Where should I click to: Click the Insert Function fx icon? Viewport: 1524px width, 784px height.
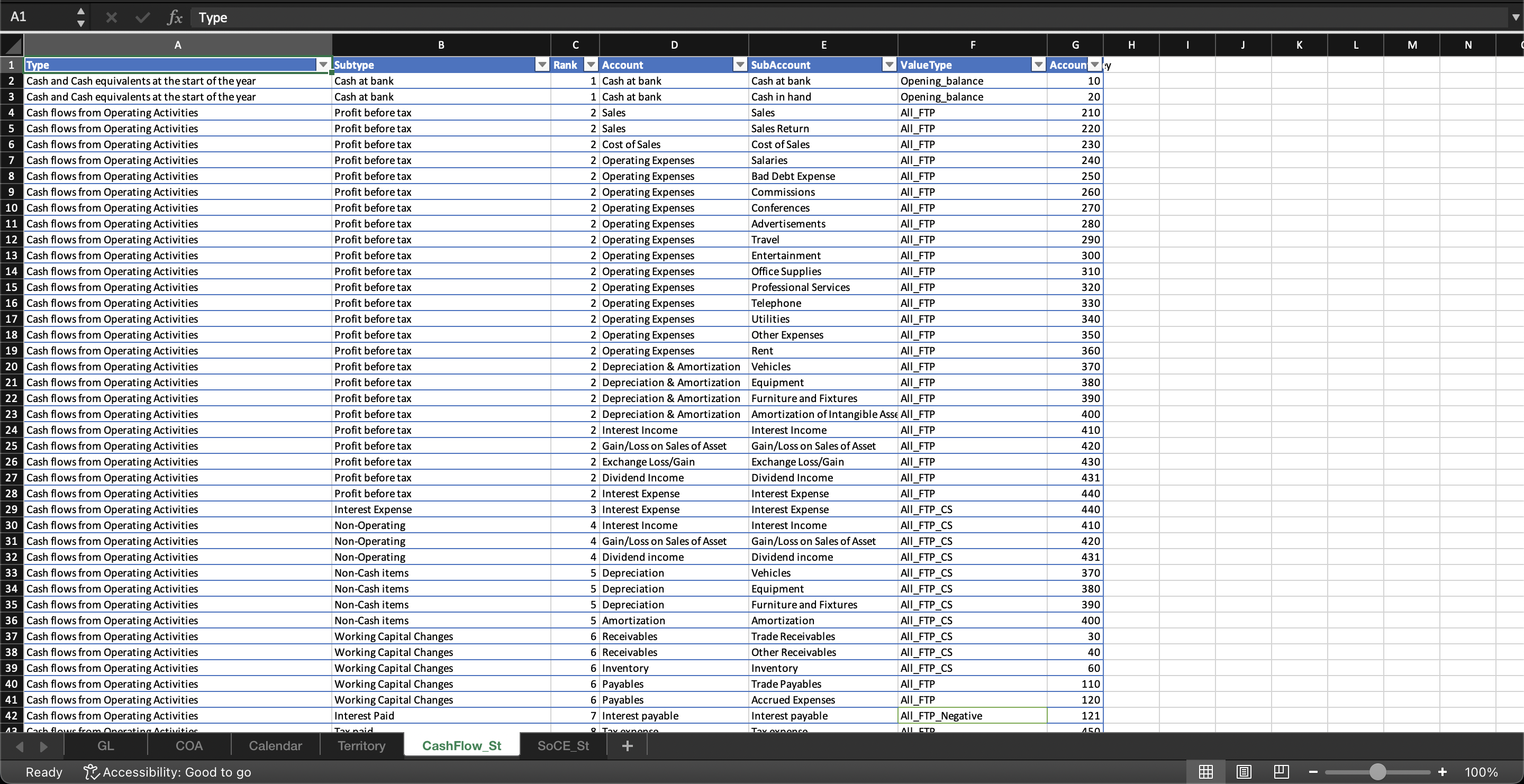coord(175,18)
